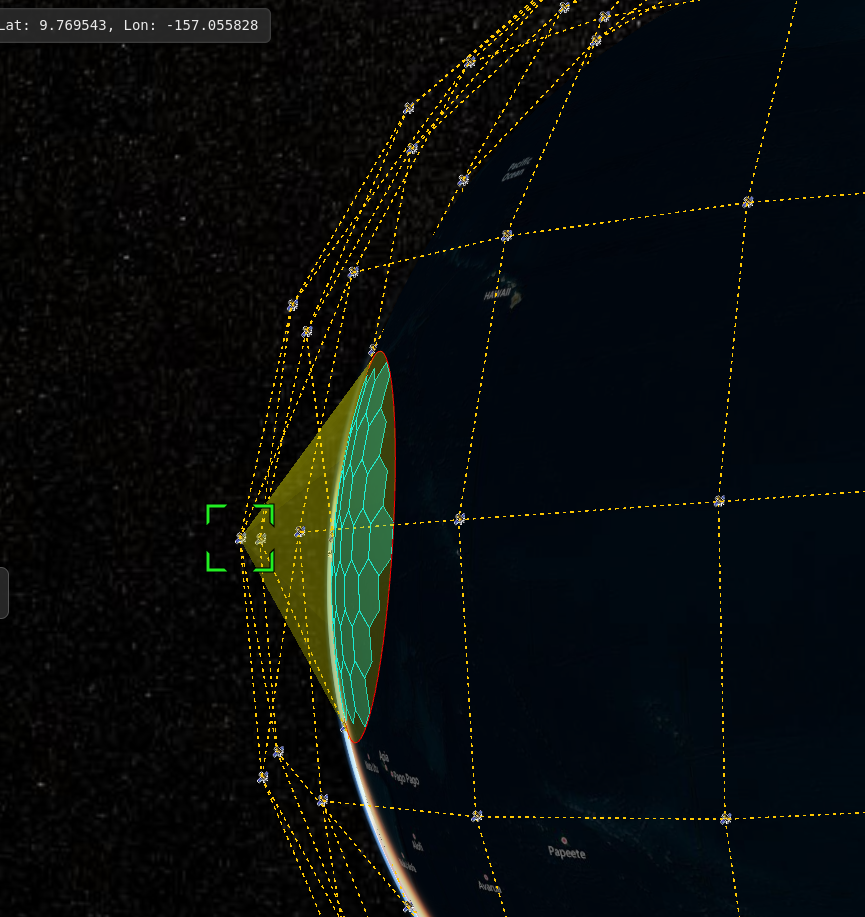Click the Hawaii map label
This screenshot has width=865, height=917.
[497, 296]
